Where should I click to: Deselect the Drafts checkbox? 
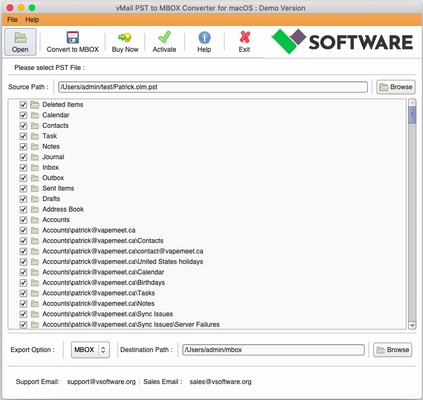[23, 199]
